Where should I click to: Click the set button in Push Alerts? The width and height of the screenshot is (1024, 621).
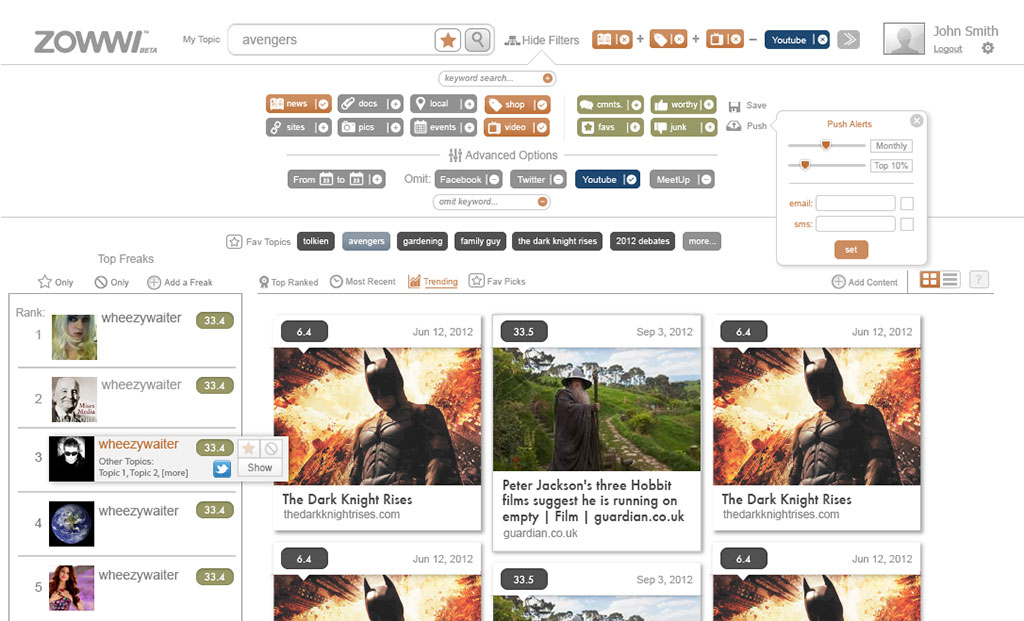pos(851,249)
